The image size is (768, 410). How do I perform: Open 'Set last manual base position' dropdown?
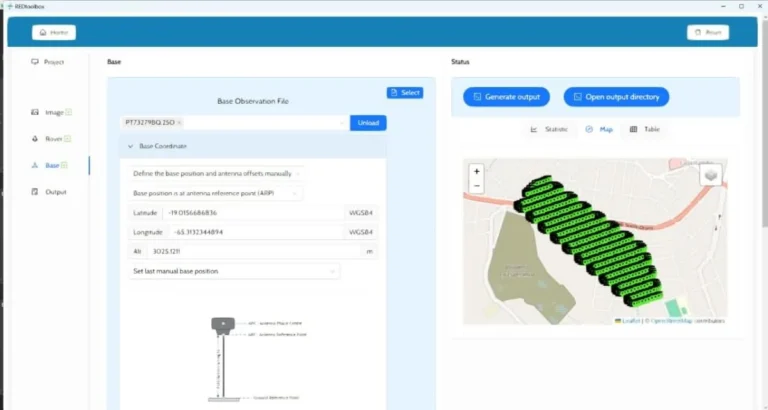click(234, 271)
